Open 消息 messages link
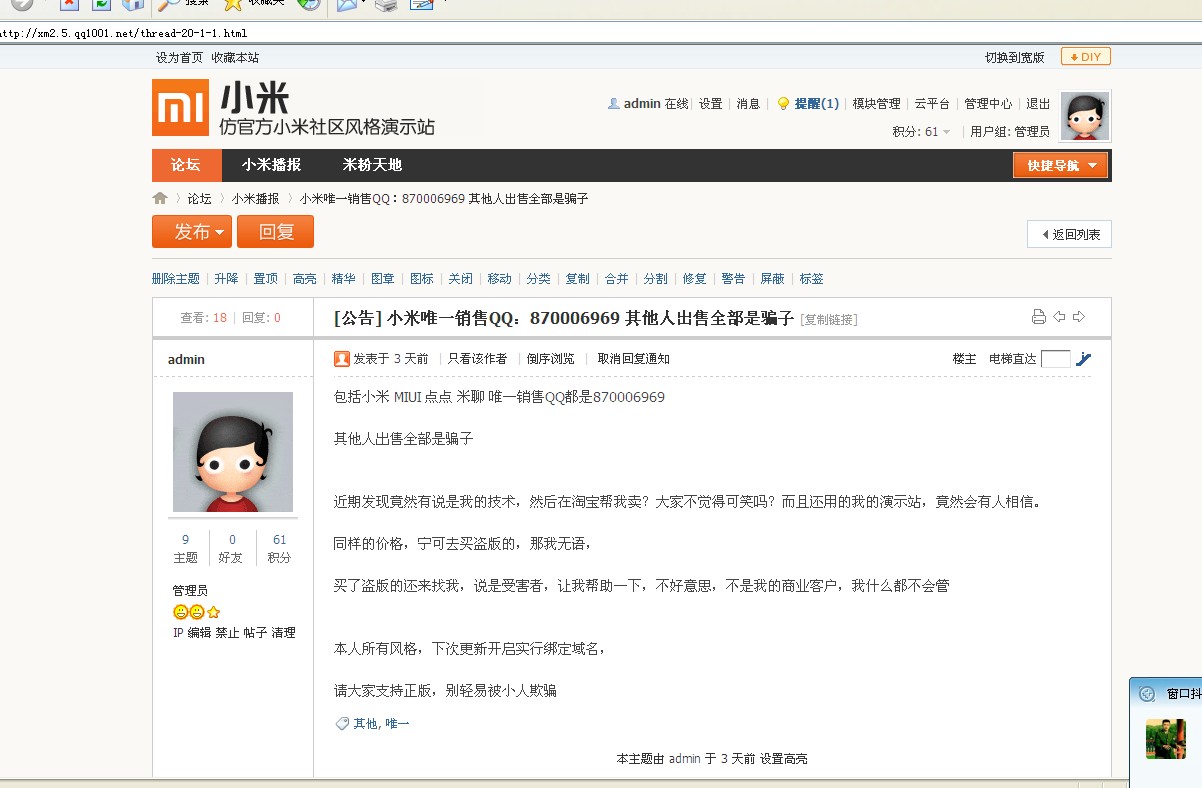This screenshot has height=788, width=1202. click(748, 104)
